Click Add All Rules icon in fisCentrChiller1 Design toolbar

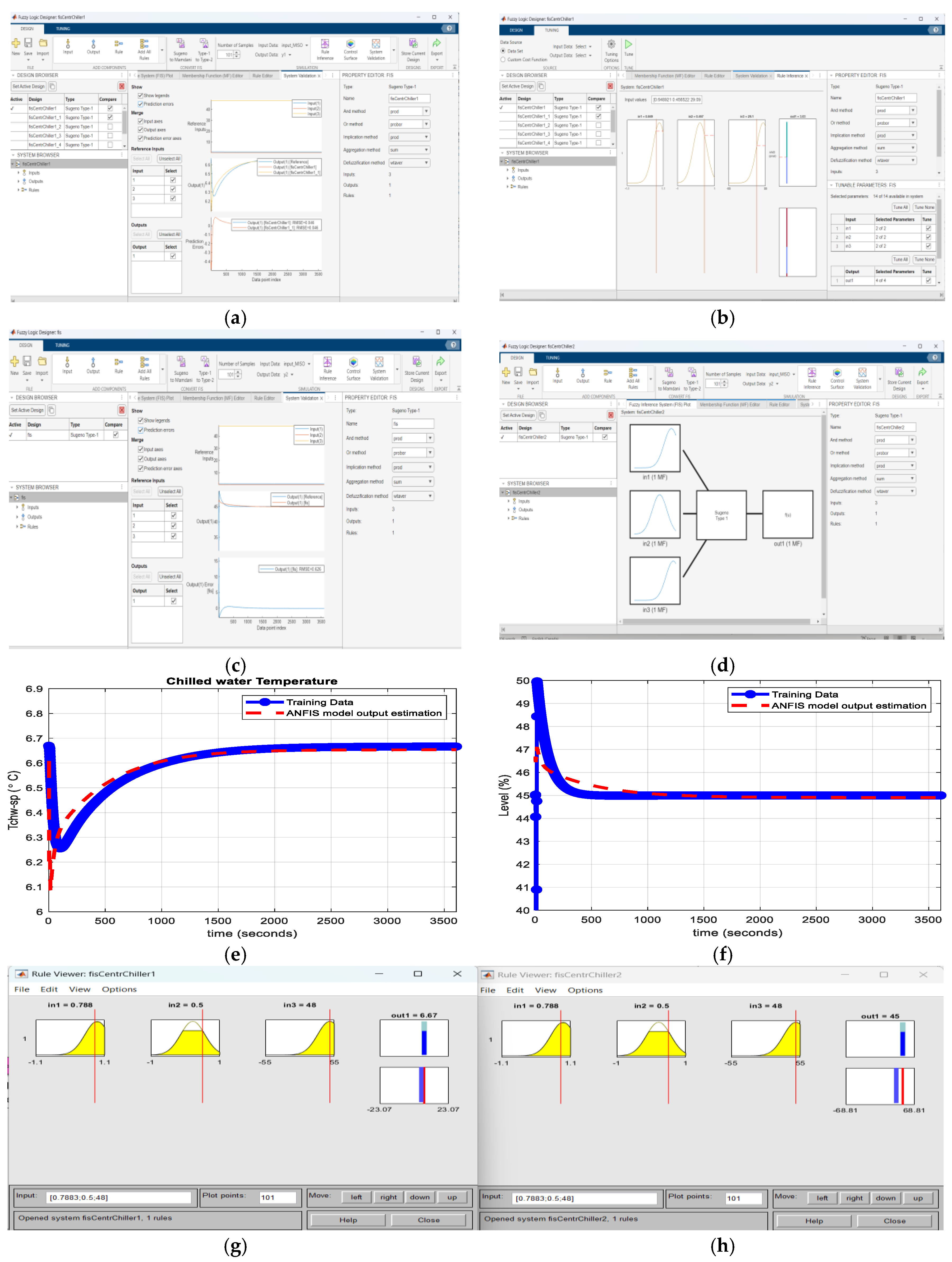[144, 44]
